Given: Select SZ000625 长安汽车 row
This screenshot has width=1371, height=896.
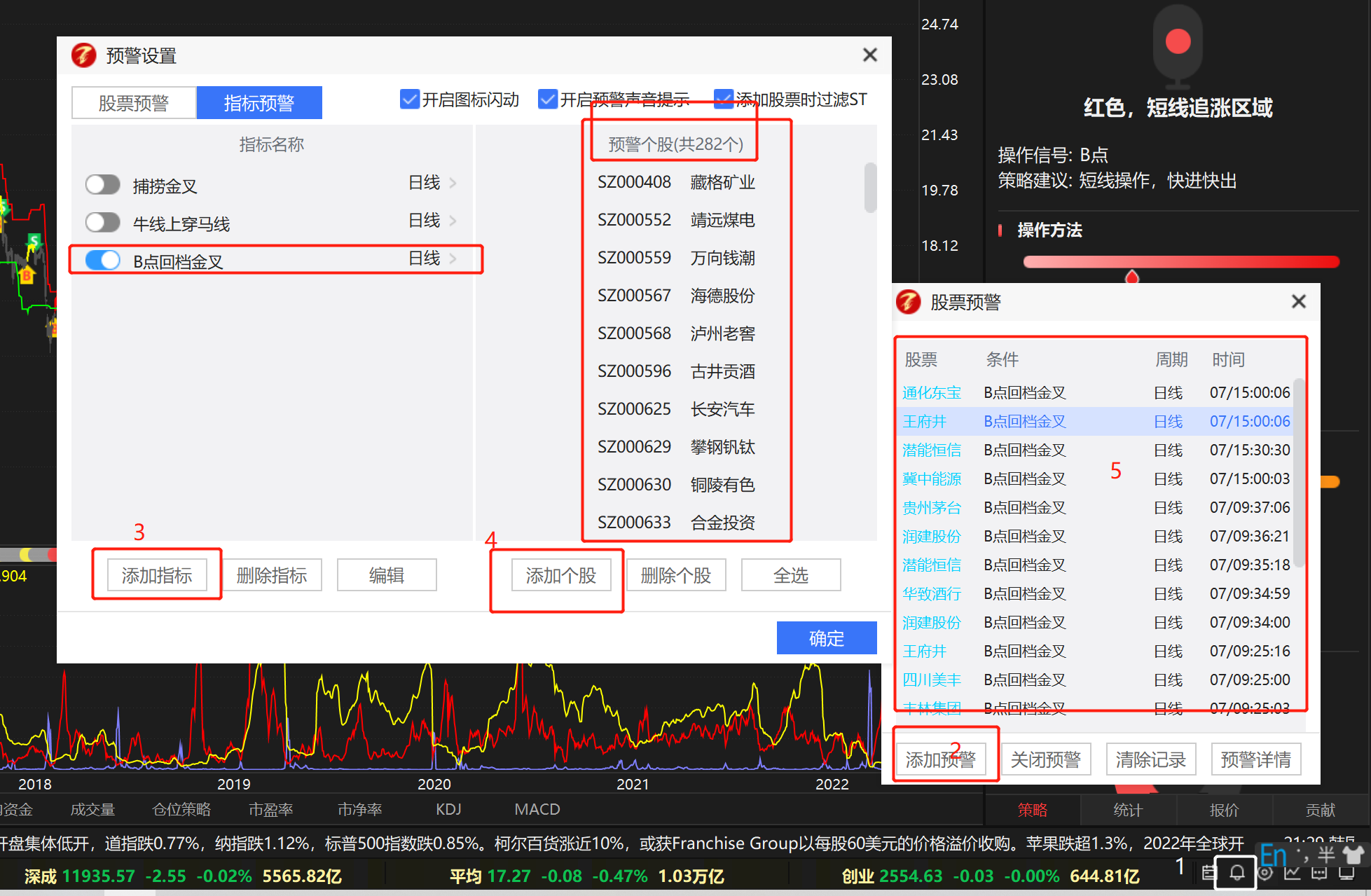Looking at the screenshot, I should point(676,409).
